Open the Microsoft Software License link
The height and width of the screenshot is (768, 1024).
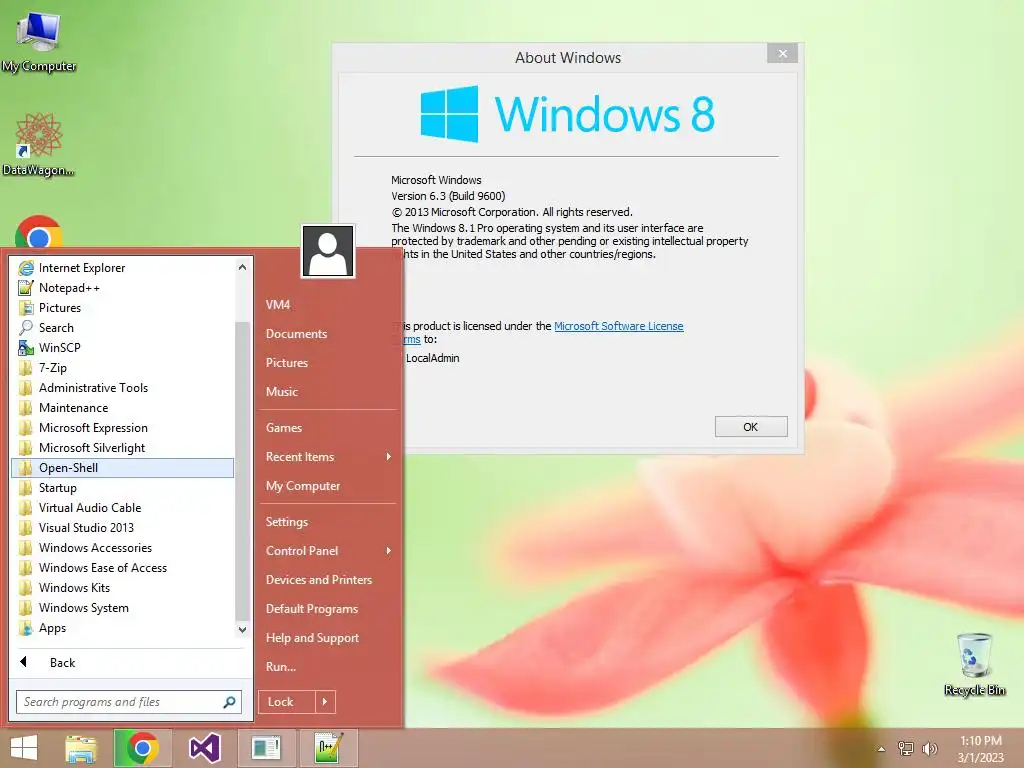[x=618, y=326]
